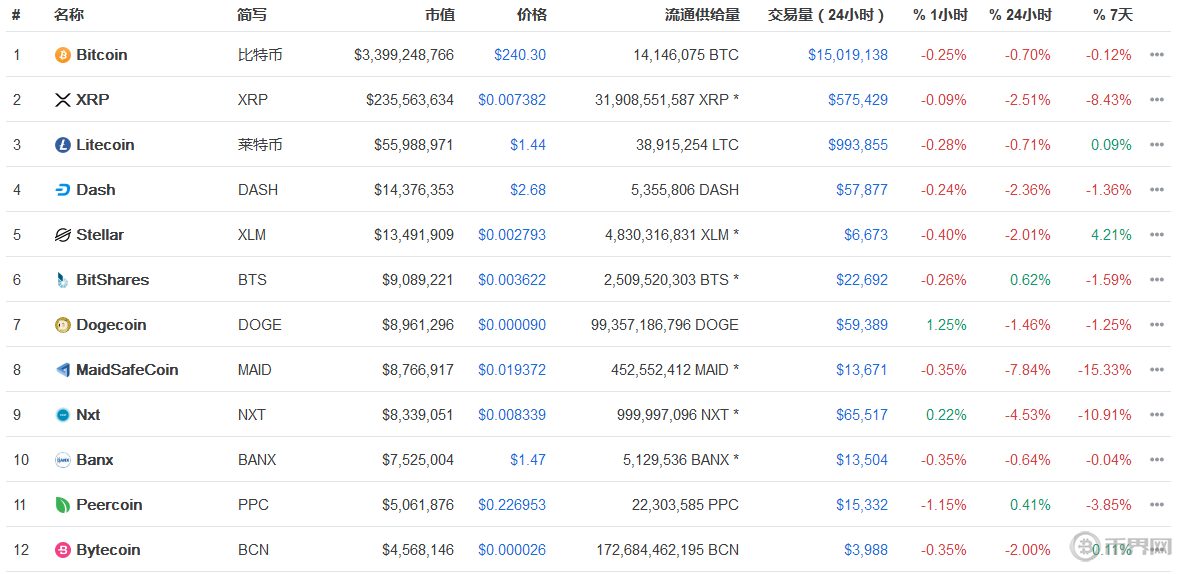Viewport: 1183px width, 574px height.
Task: Open Litecoin 24h volume $993,855 link
Action: (x=857, y=145)
